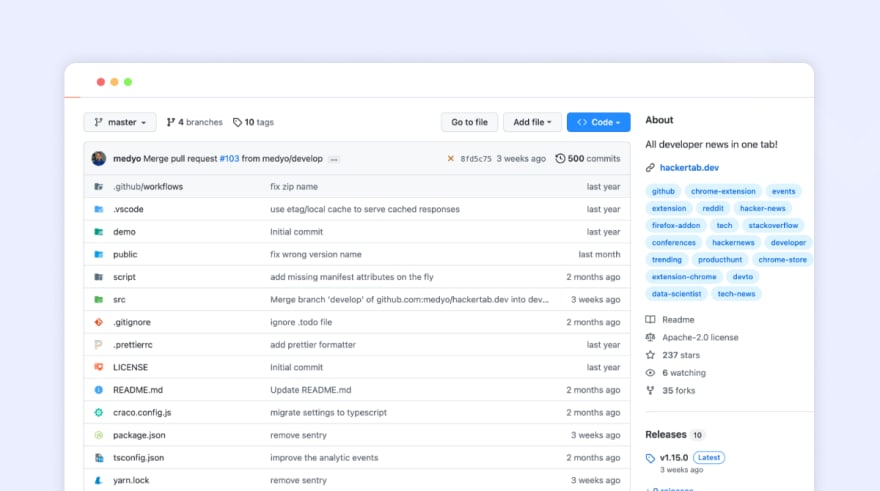Open pull request #103 link

[229, 159]
